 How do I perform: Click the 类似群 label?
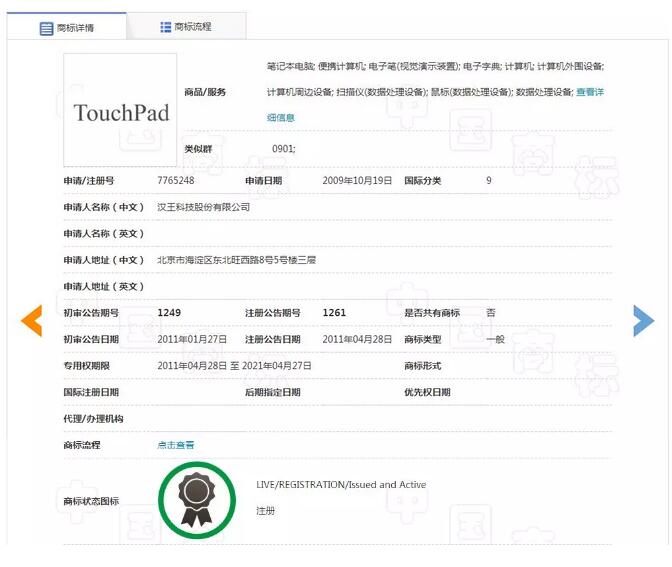[198, 149]
